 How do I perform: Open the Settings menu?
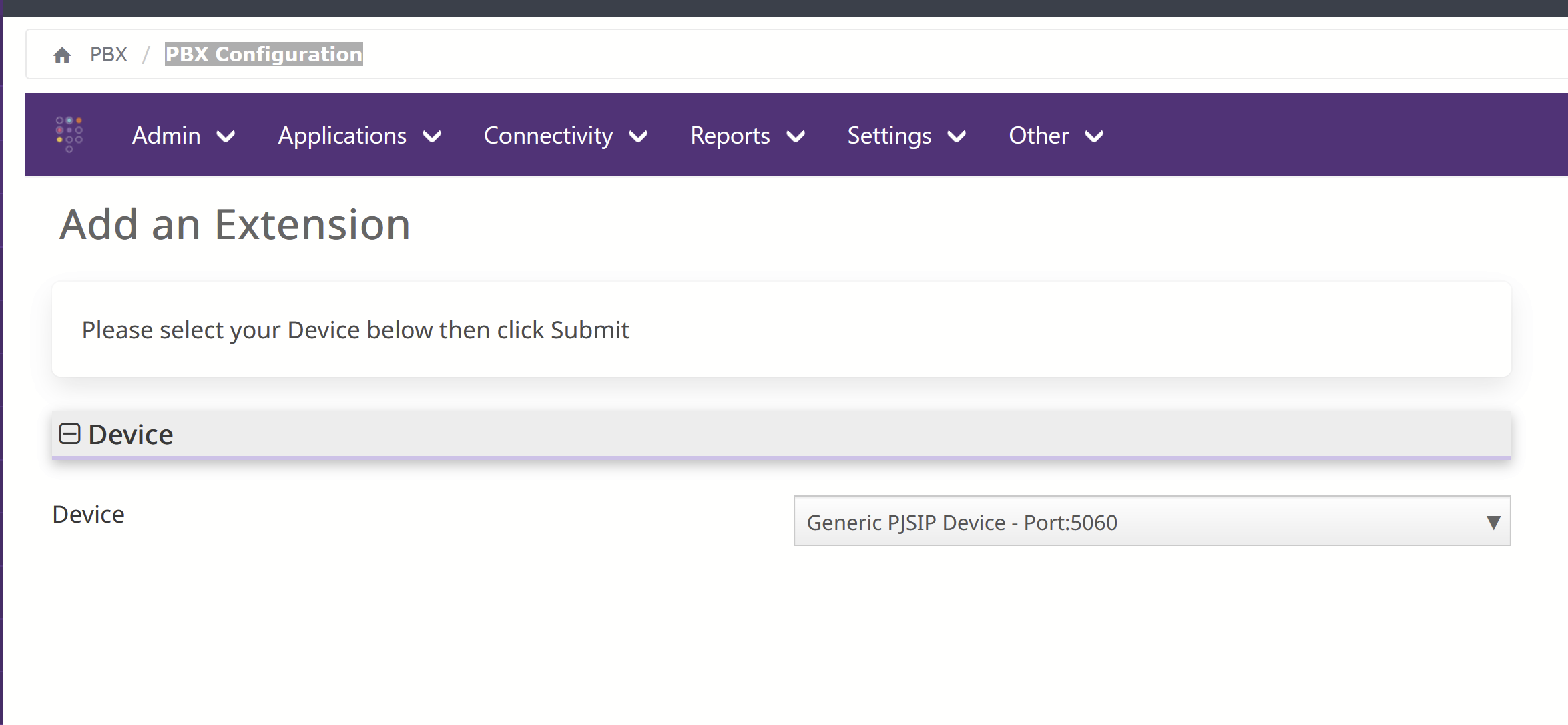click(x=906, y=136)
